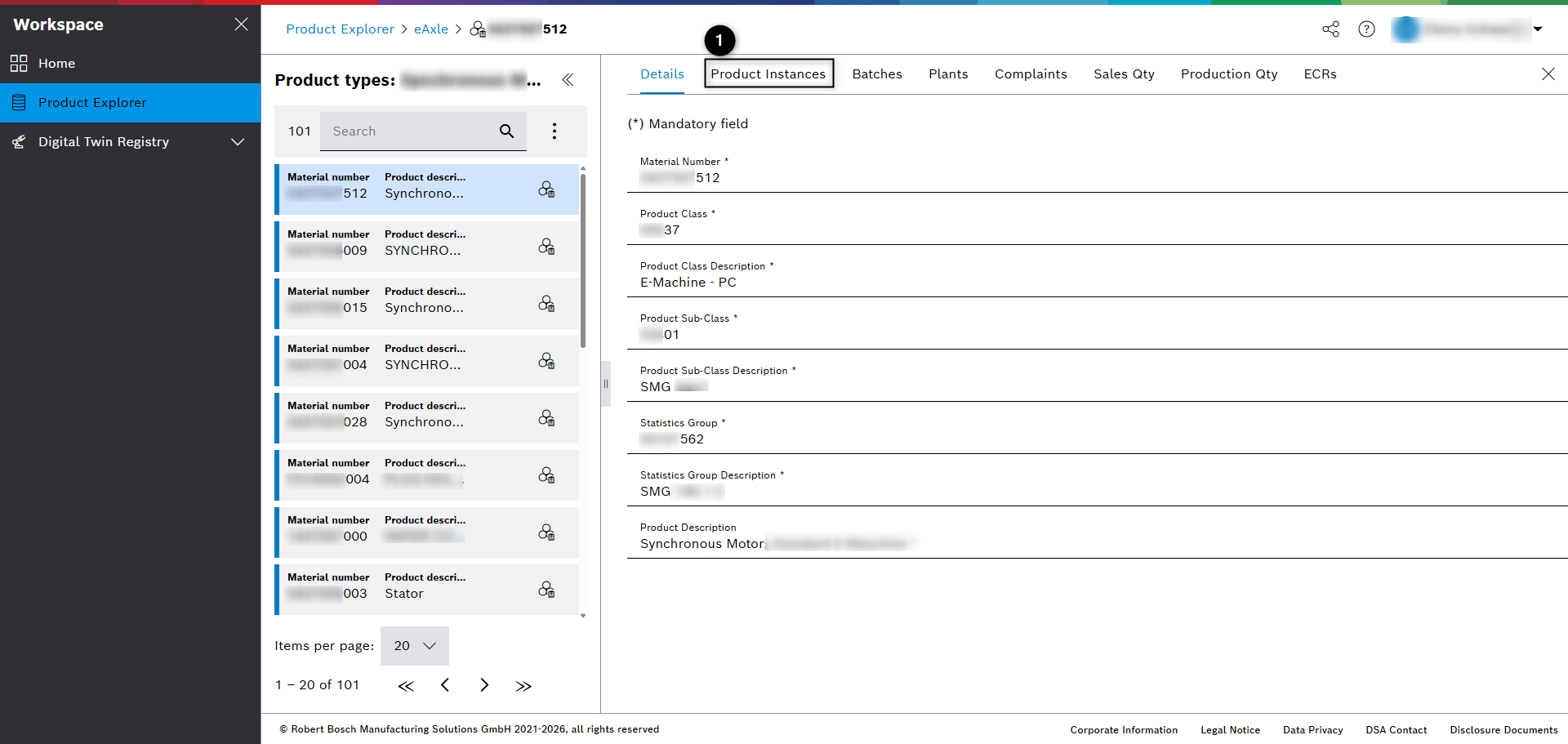Click the user avatar in the header

(1405, 29)
